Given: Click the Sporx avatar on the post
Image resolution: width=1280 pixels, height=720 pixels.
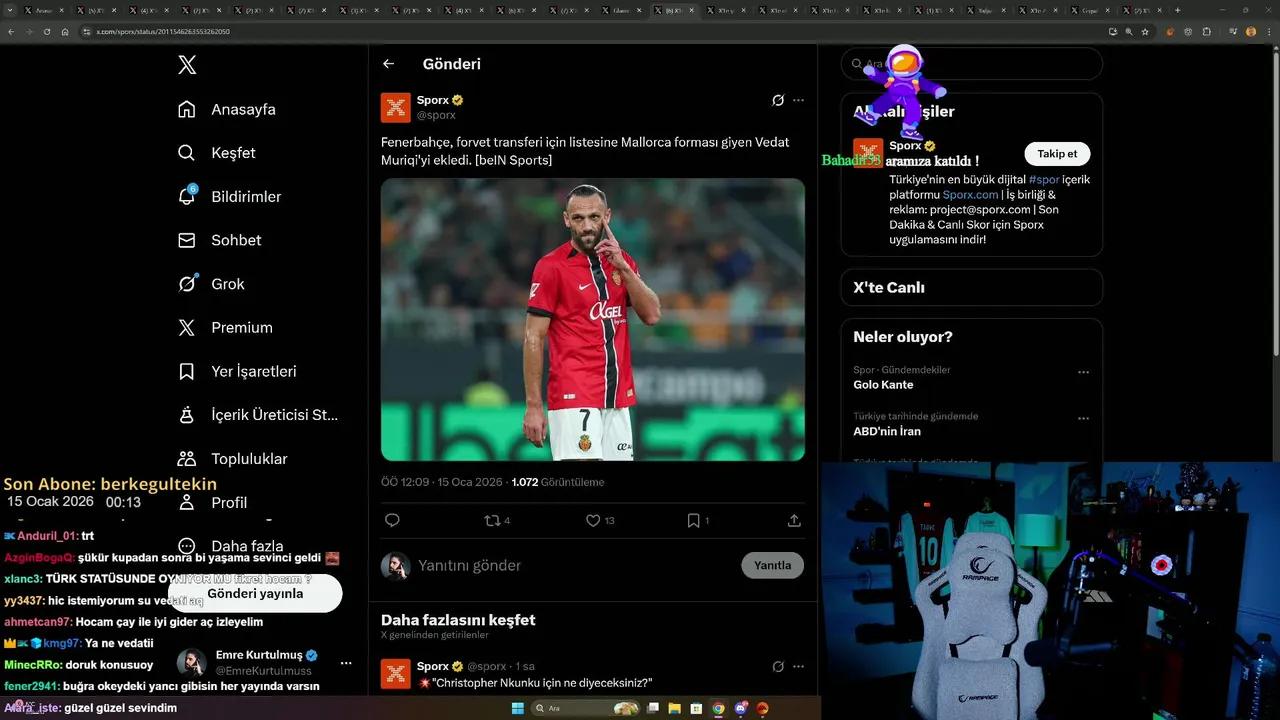Looking at the screenshot, I should pyautogui.click(x=396, y=107).
